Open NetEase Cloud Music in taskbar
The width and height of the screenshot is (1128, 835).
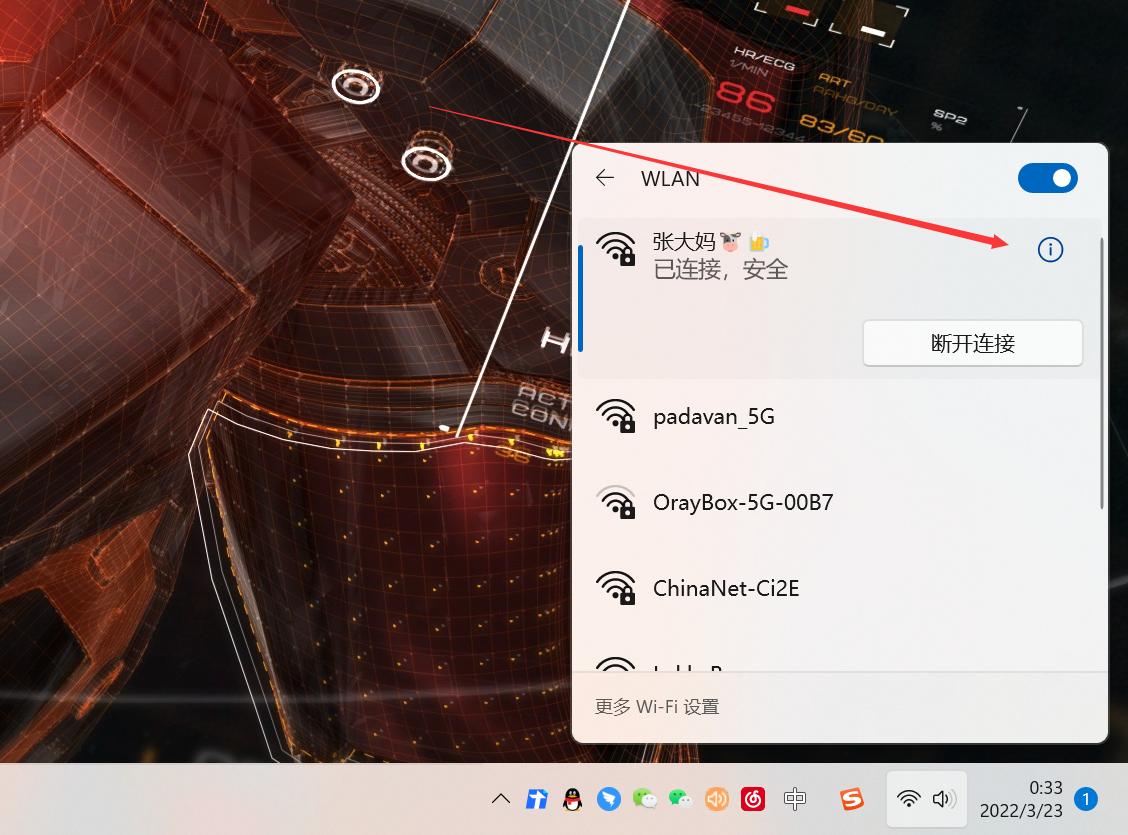tap(752, 799)
